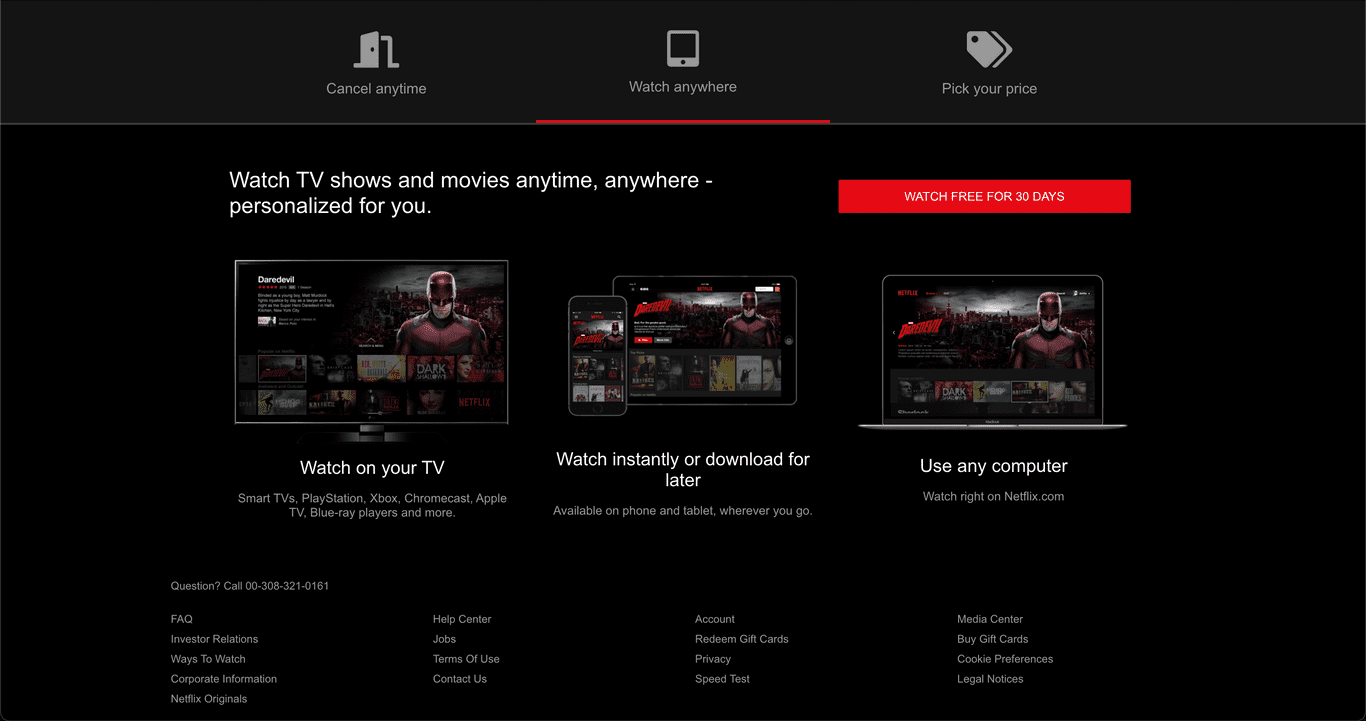This screenshot has width=1366, height=721.
Task: Click the tablet icon above Watch anywhere
Action: [683, 48]
